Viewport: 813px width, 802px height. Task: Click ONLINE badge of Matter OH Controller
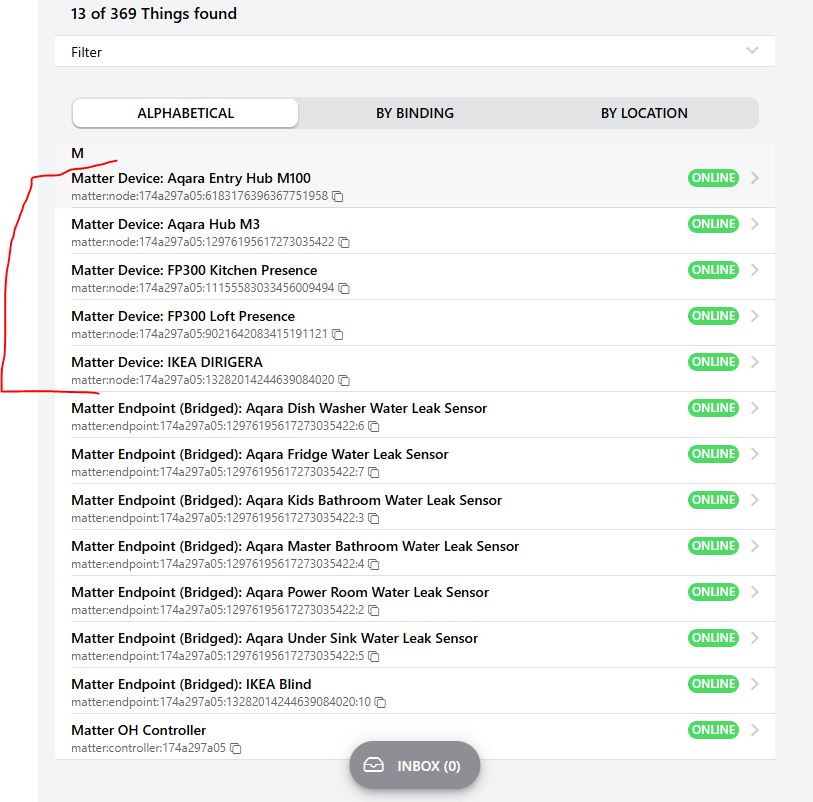click(713, 730)
